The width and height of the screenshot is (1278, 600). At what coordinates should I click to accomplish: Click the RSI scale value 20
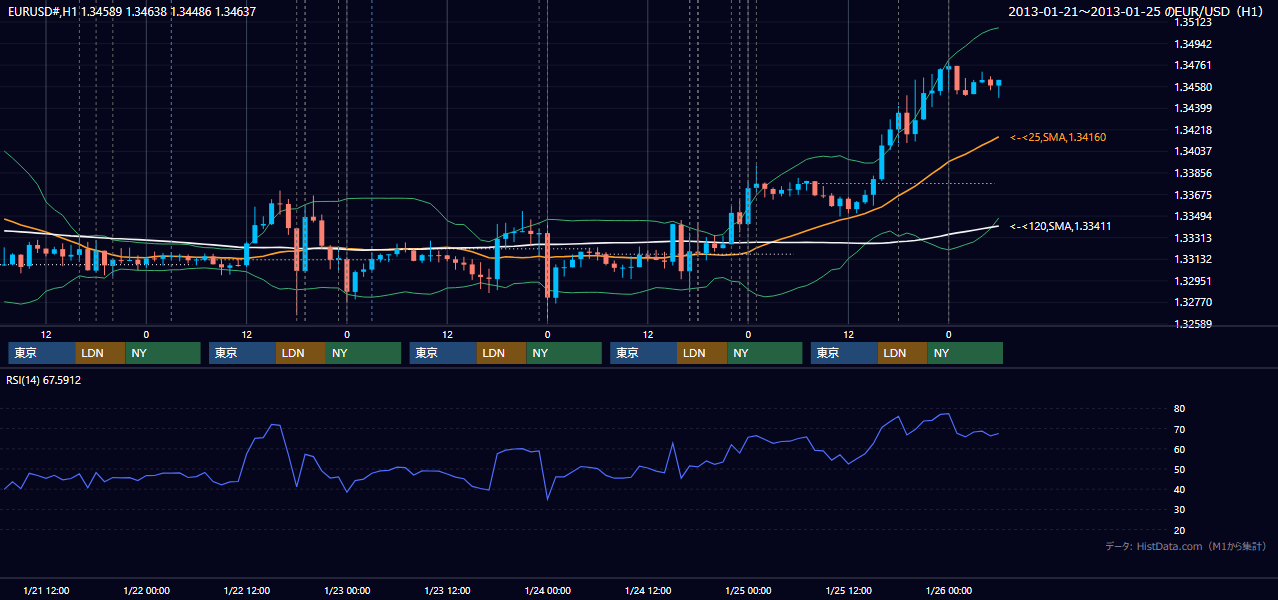(1179, 531)
